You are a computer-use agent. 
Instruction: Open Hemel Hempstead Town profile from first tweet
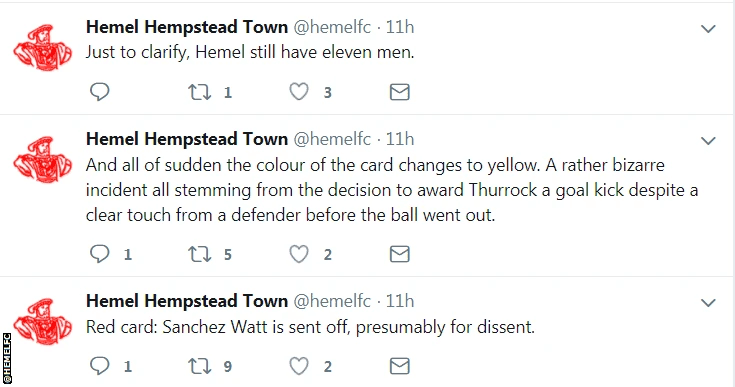click(x=187, y=27)
